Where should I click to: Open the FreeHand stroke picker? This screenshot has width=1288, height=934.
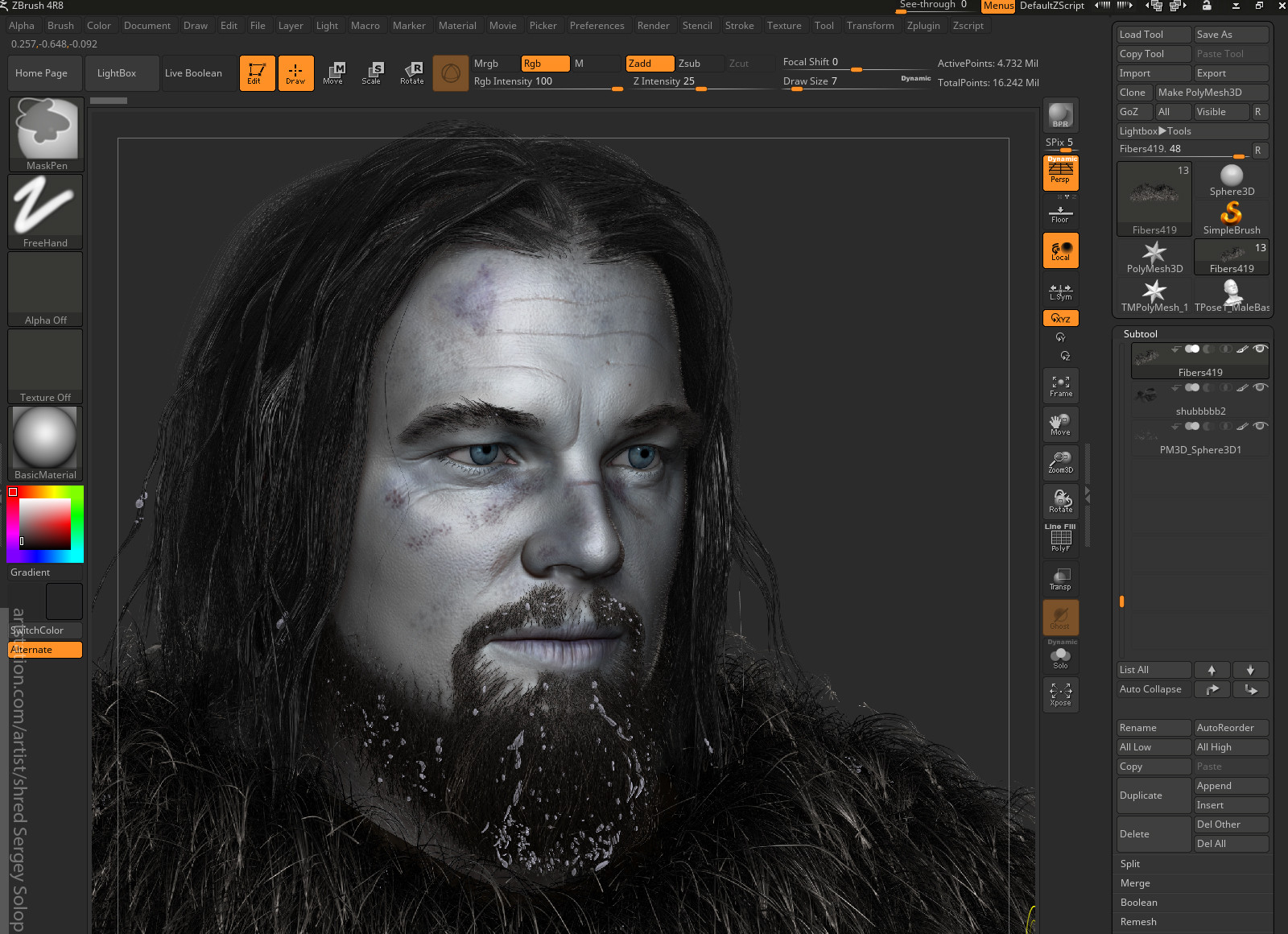(46, 212)
